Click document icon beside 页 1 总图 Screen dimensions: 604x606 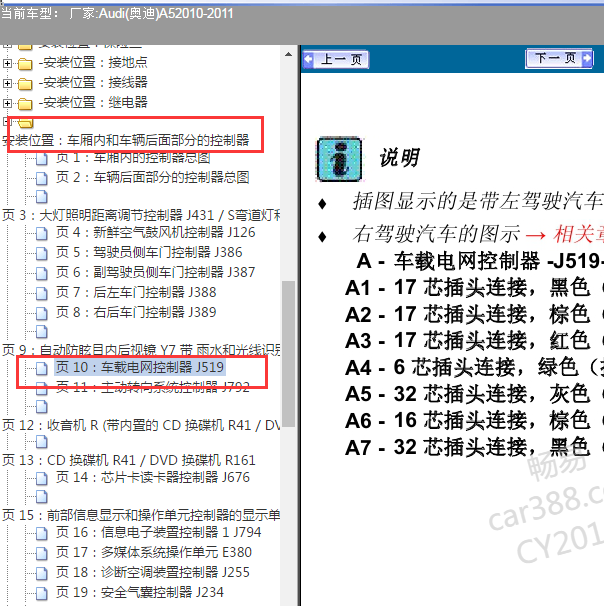coord(41,159)
